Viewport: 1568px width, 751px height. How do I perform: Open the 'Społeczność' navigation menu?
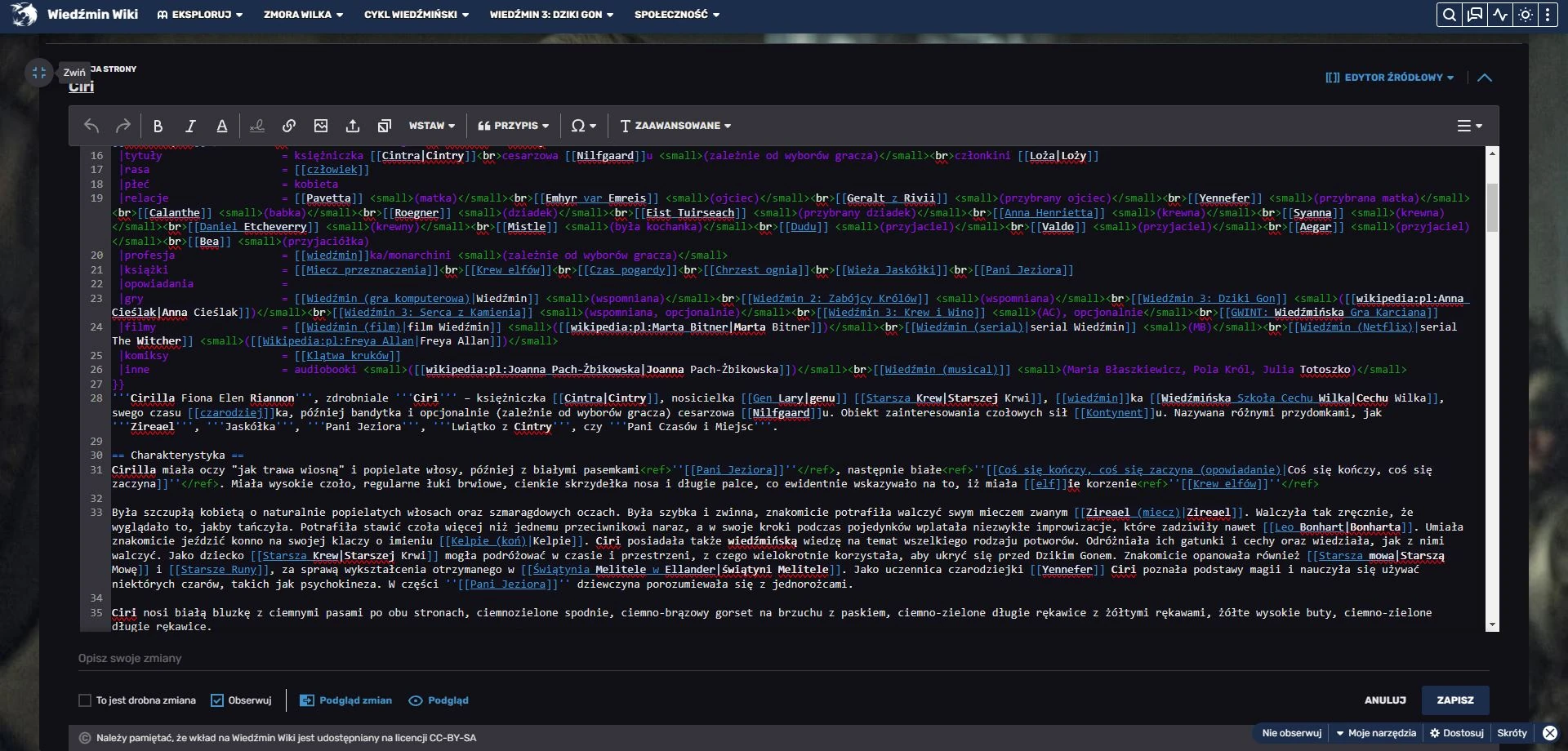pyautogui.click(x=677, y=15)
